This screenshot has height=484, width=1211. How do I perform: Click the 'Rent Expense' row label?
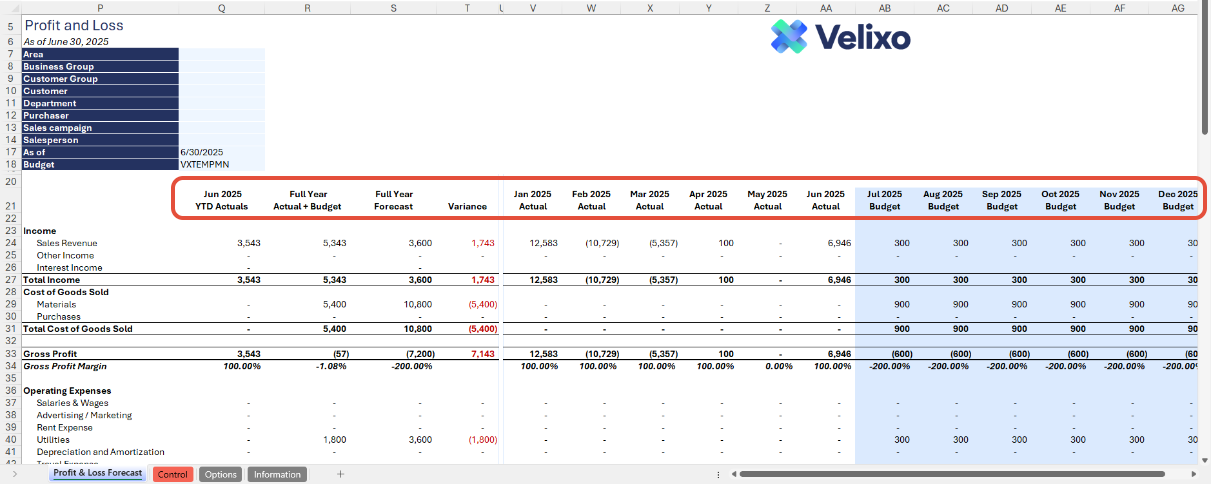click(65, 427)
